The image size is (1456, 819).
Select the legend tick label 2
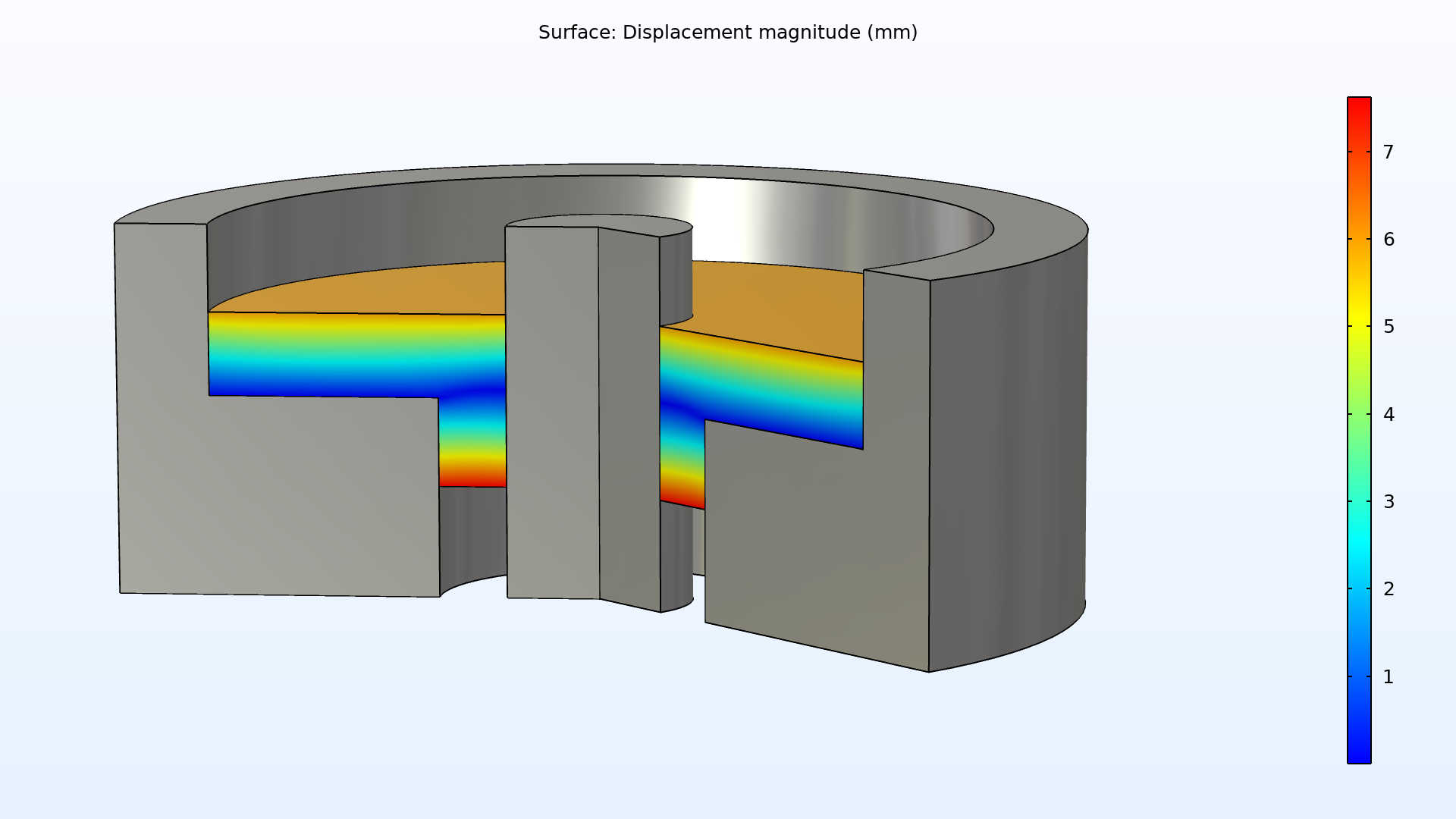[1388, 589]
